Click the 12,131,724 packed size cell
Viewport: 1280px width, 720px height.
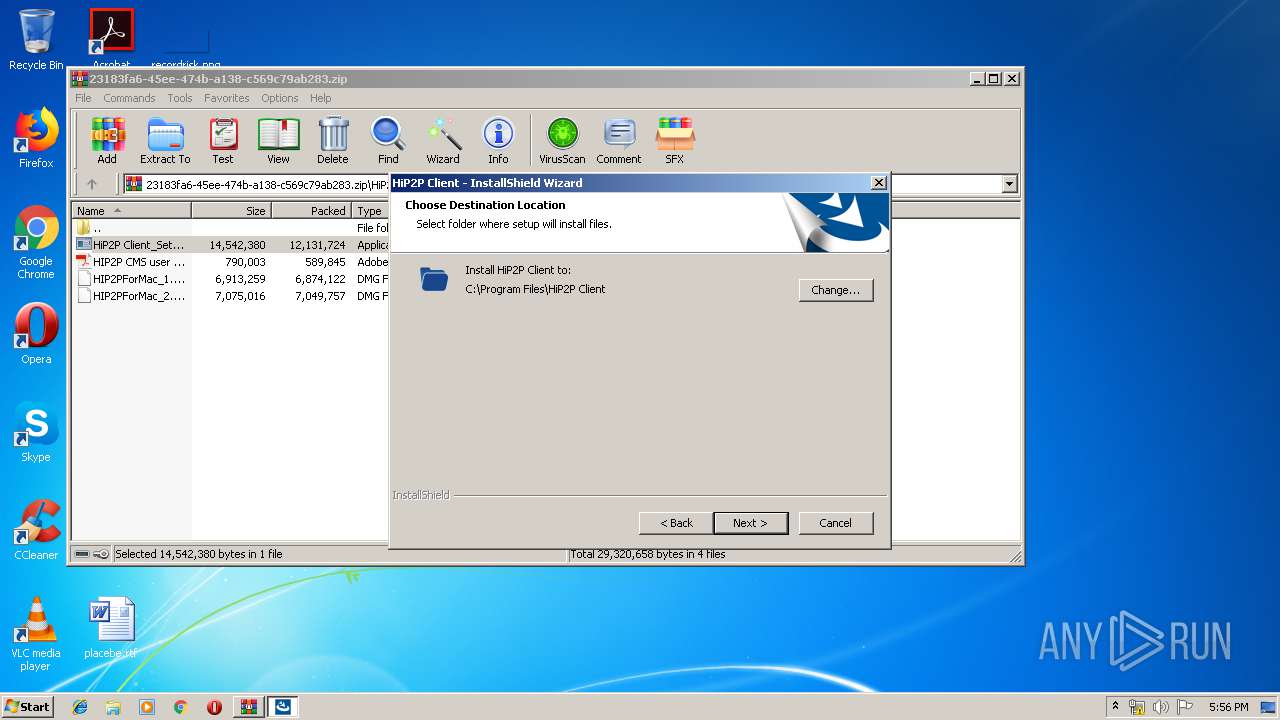[317, 245]
